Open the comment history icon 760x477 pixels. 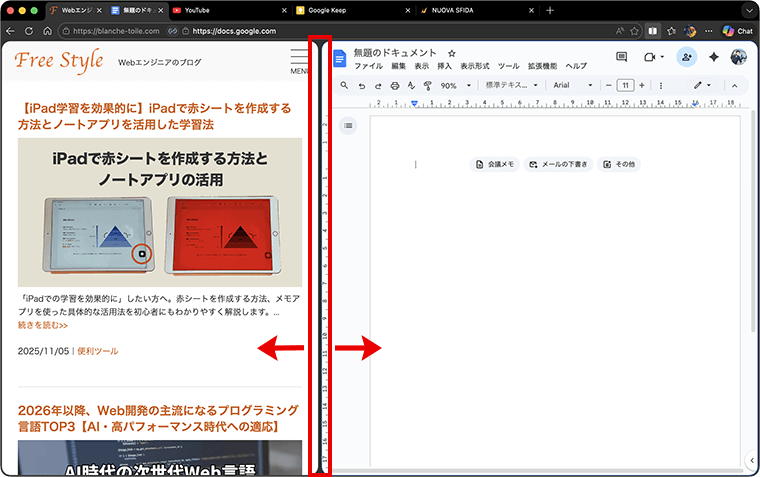(621, 57)
